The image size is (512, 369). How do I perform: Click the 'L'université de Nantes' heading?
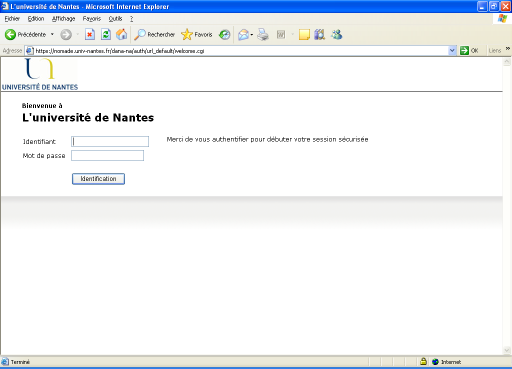click(x=88, y=118)
